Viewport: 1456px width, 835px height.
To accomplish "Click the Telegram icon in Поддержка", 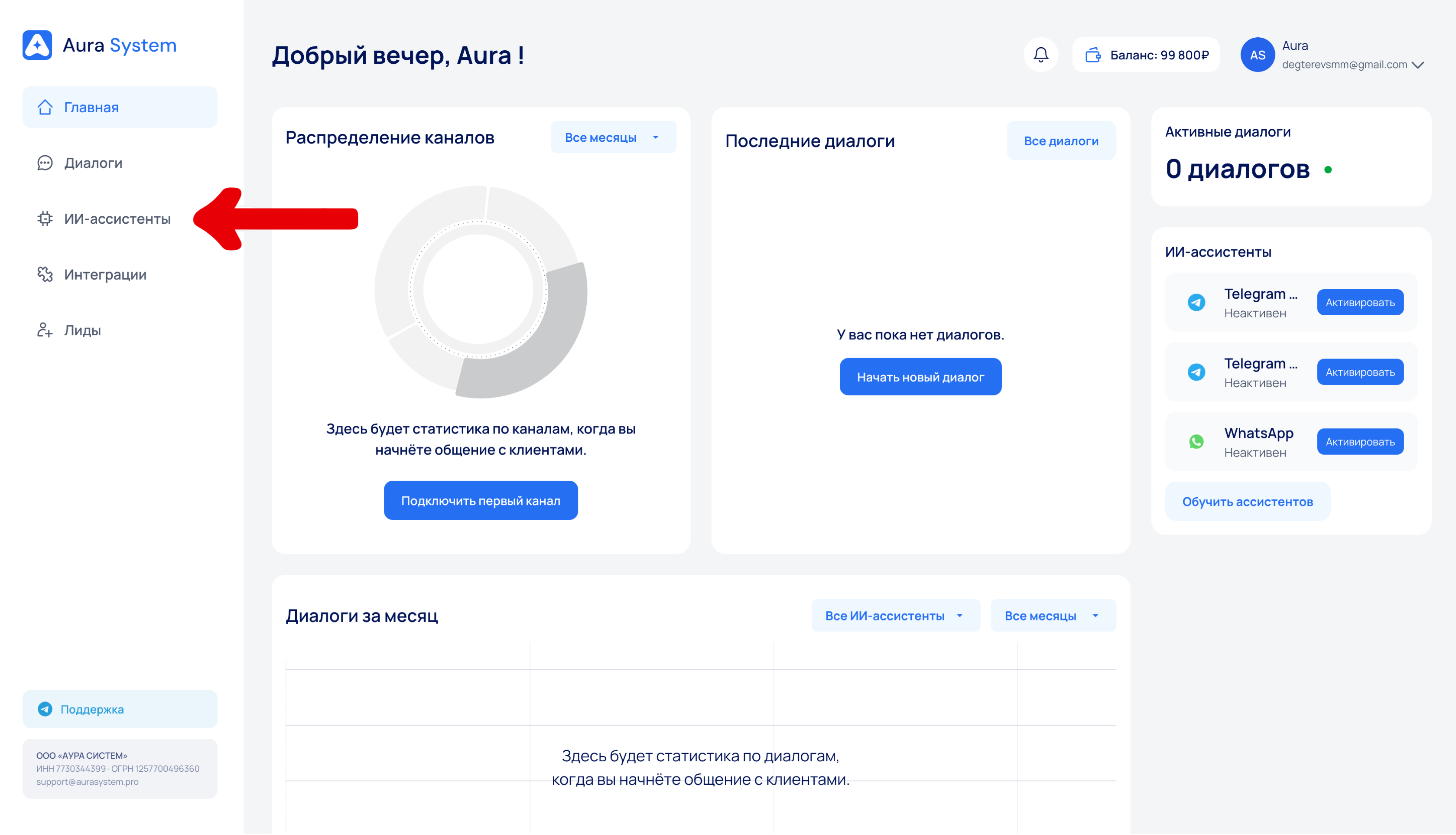I will pos(45,709).
